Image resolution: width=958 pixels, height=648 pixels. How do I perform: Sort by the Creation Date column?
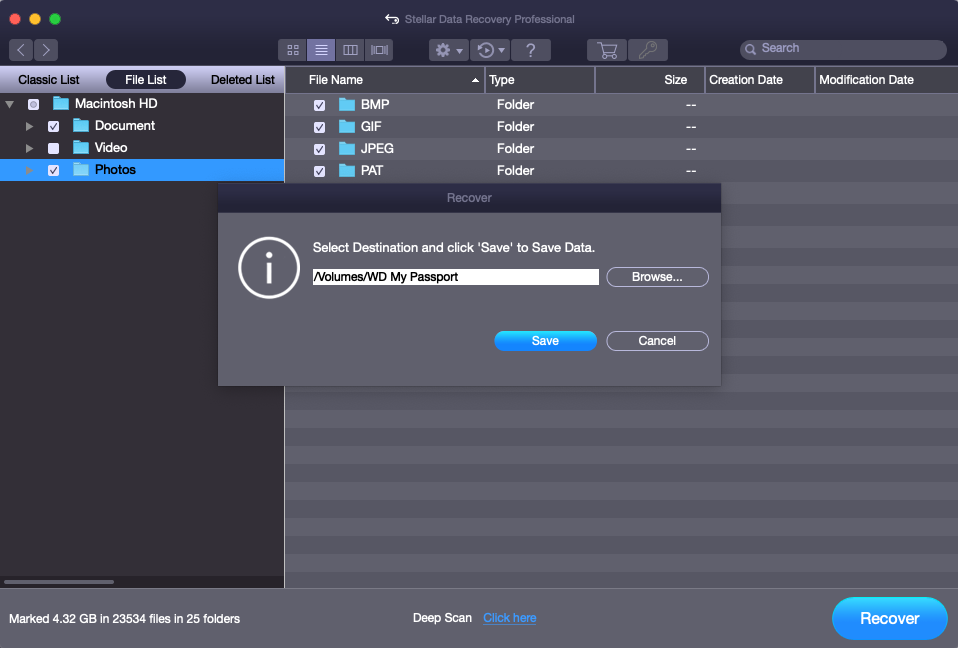[760, 79]
